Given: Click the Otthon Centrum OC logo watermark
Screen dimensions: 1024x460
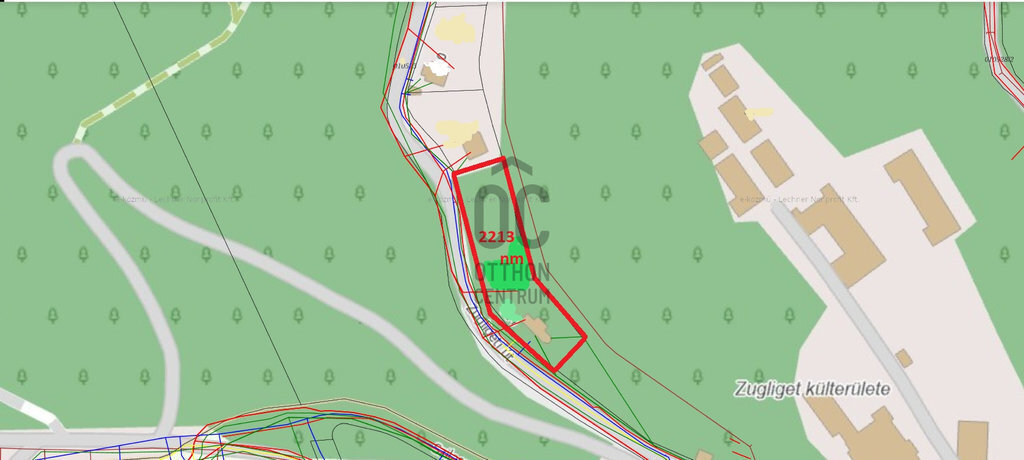Looking at the screenshot, I should pyautogui.click(x=512, y=231).
